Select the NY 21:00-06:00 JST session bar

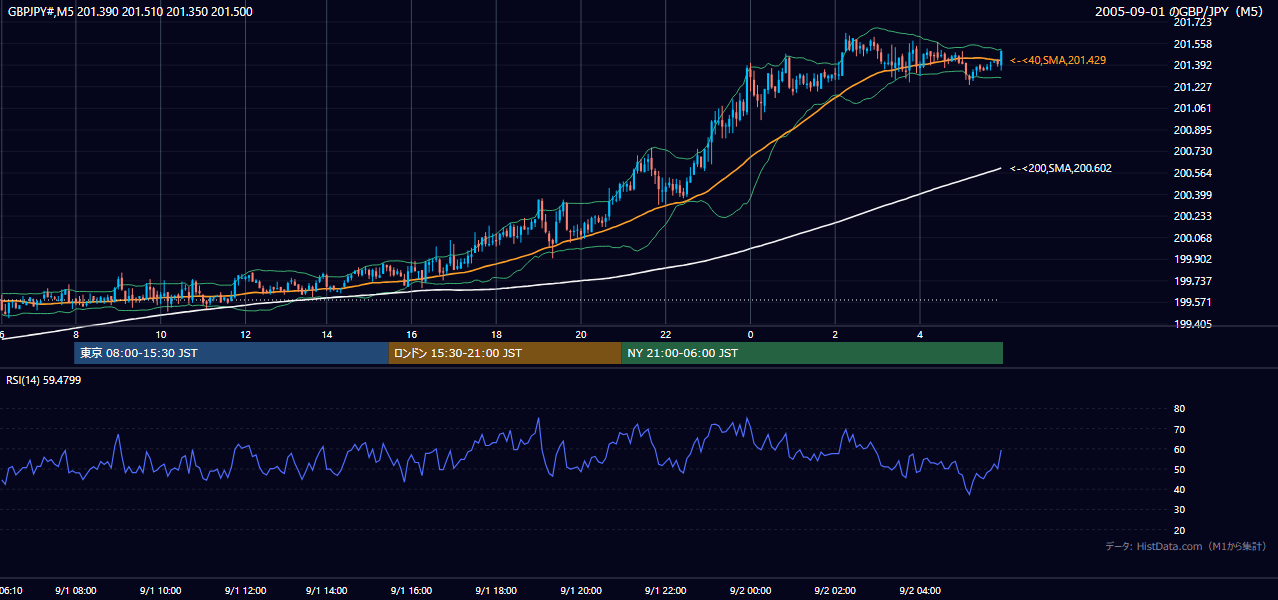812,353
